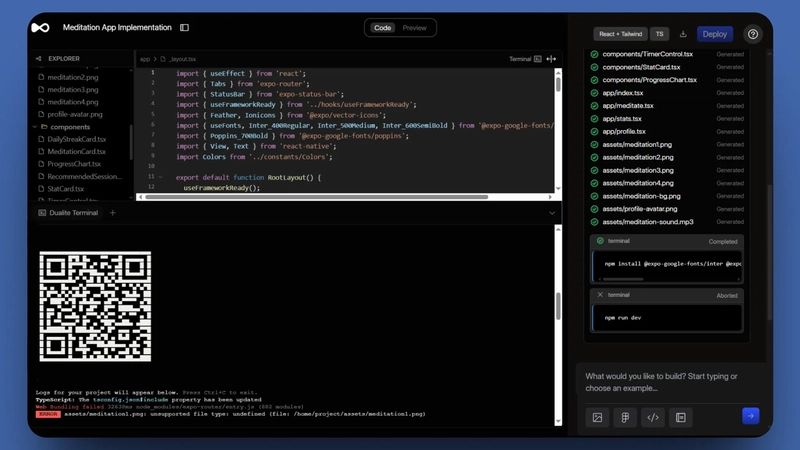This screenshot has width=800, height=450.
Task: Click the app breadcrumb segment
Action: coord(145,59)
